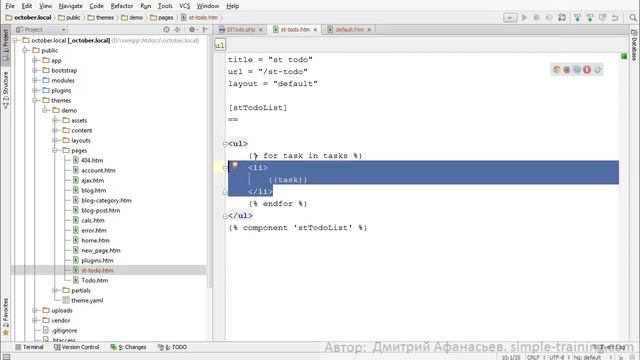640x360 pixels.
Task: Open the Refactor menu
Action: point(122,6)
